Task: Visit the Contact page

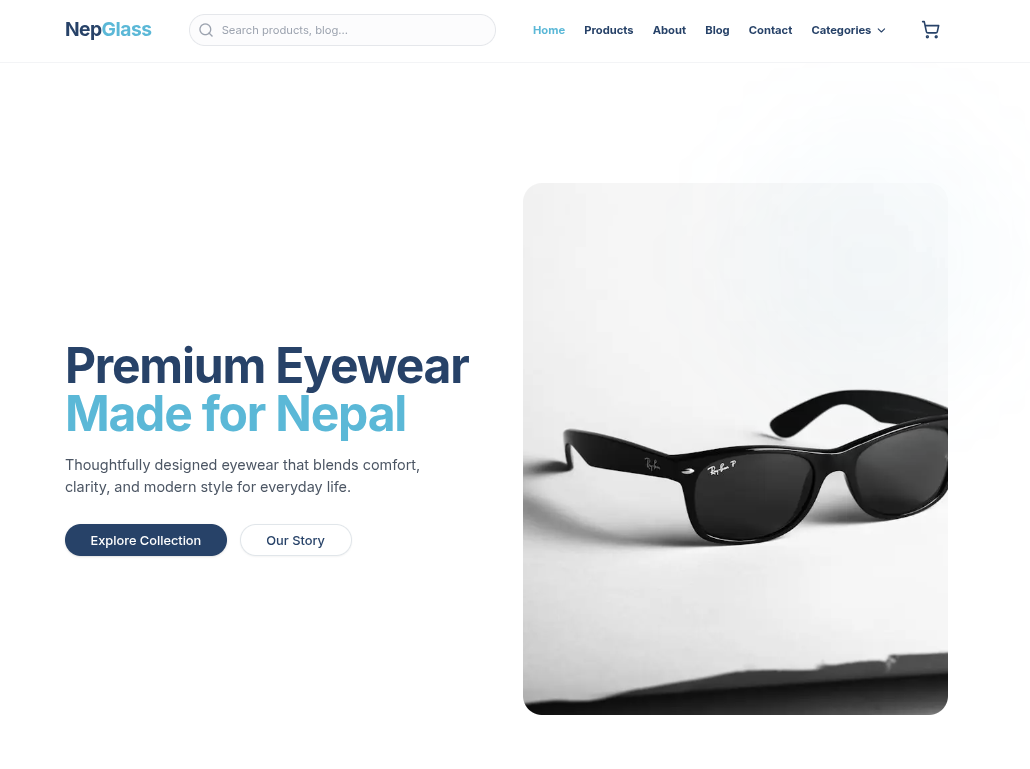Action: point(770,30)
